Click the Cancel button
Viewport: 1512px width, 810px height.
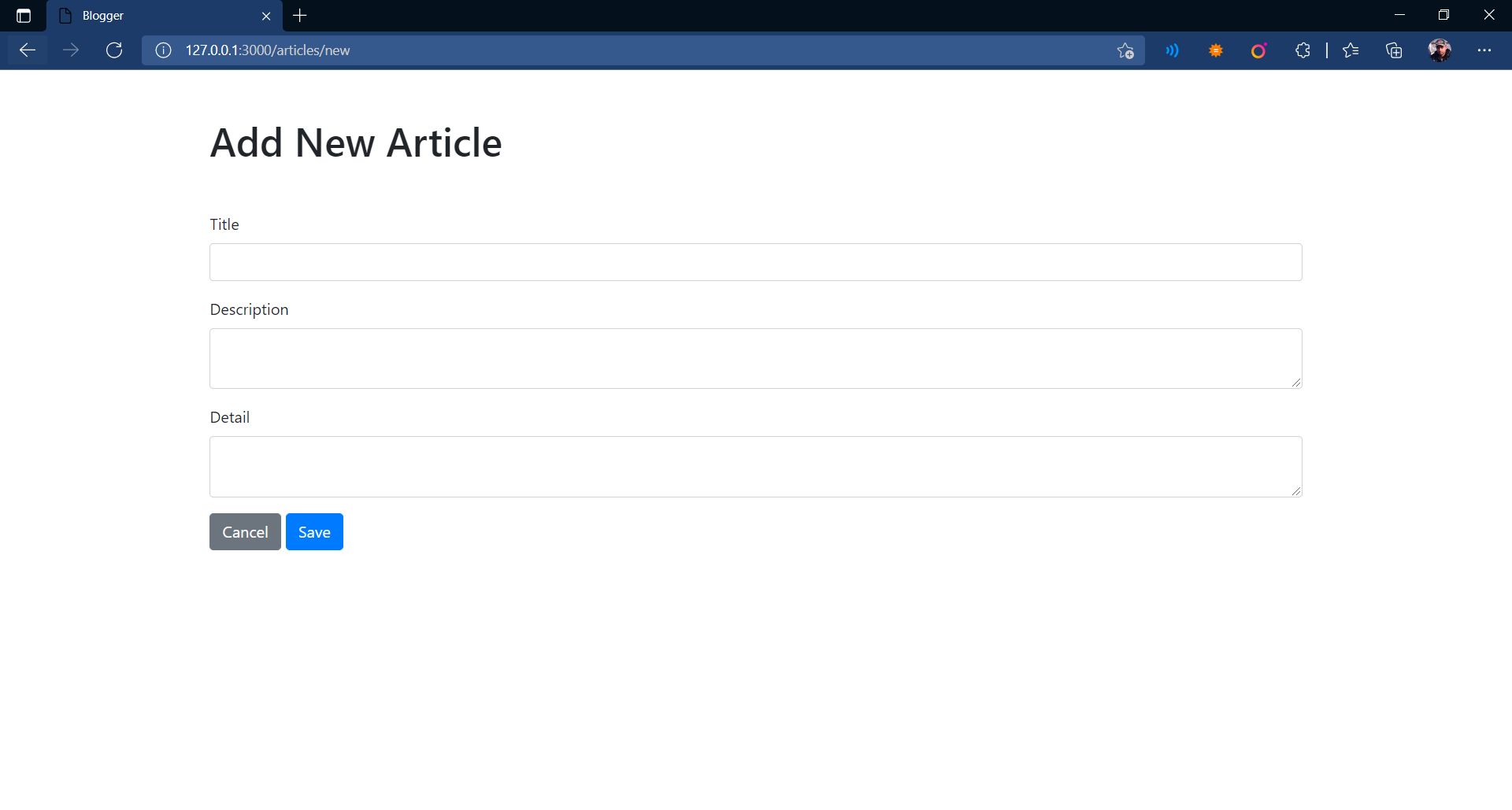(x=245, y=532)
